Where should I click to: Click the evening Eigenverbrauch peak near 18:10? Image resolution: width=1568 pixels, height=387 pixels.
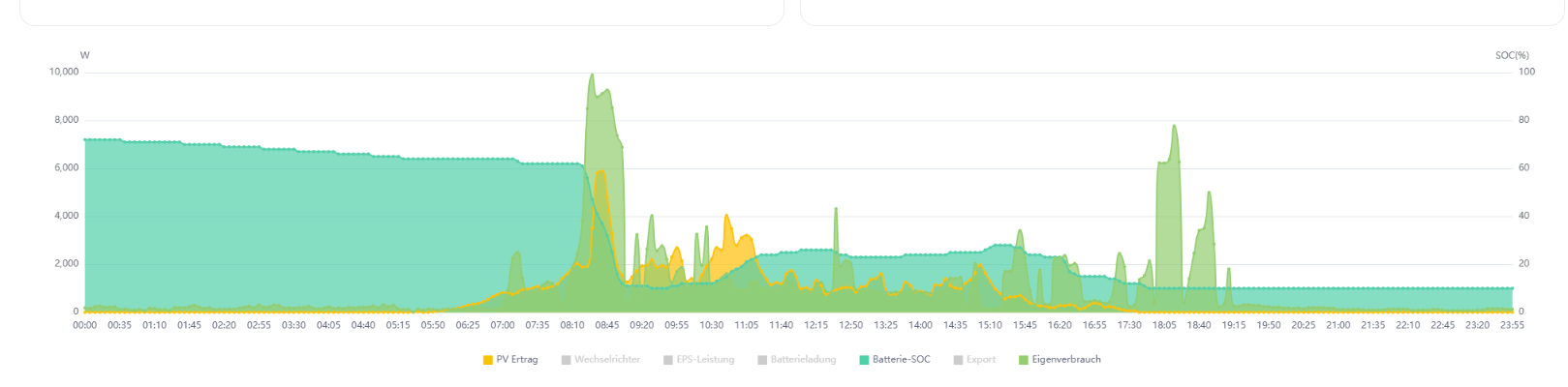tap(1174, 127)
